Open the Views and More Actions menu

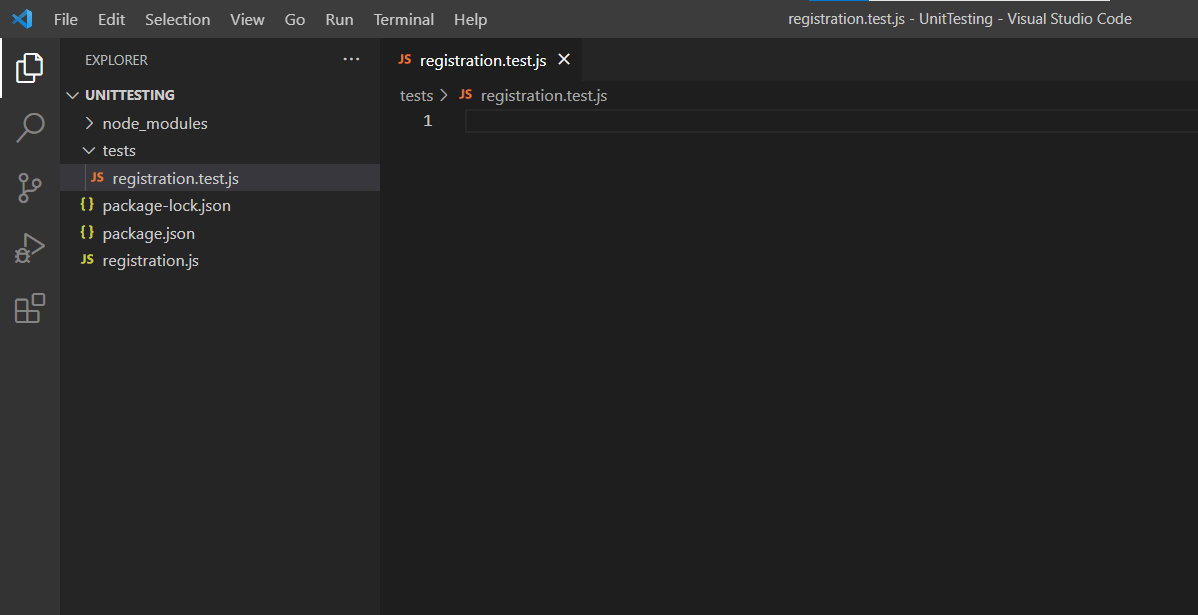(x=351, y=59)
